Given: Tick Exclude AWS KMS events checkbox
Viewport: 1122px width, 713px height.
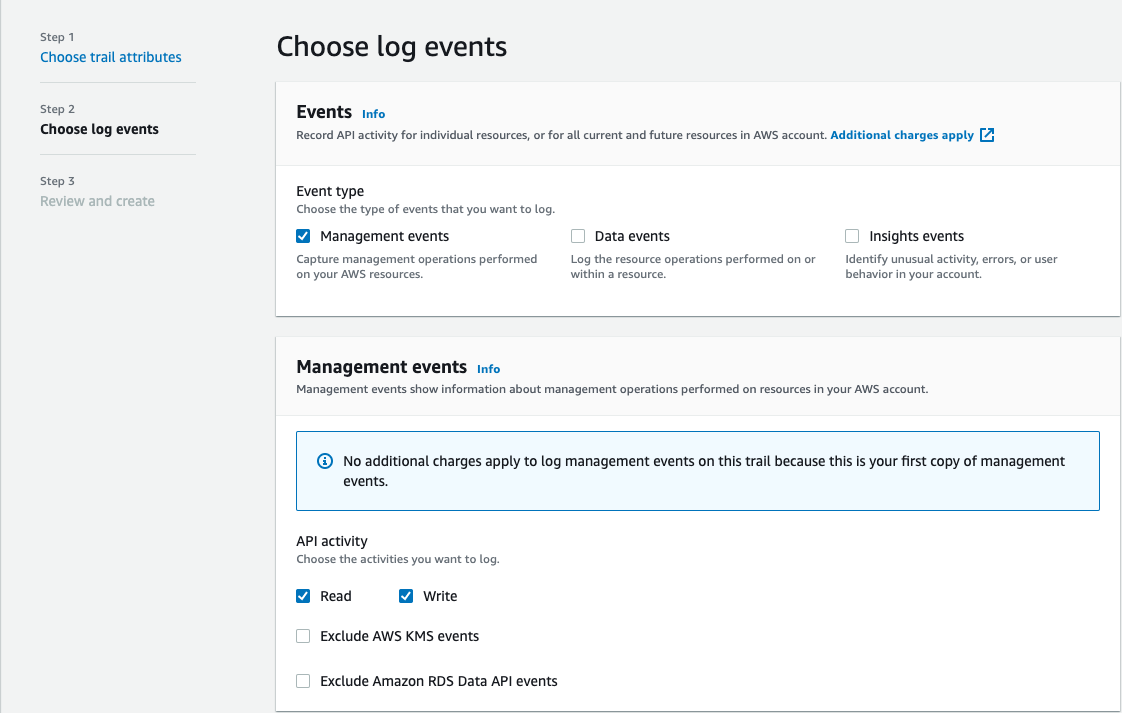Looking at the screenshot, I should point(303,636).
